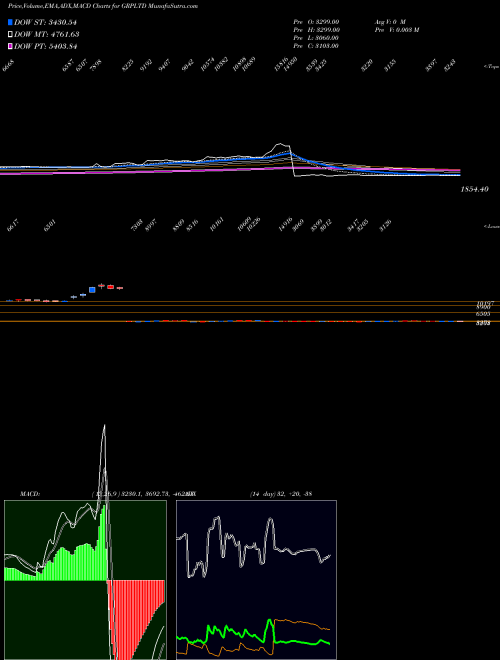This screenshot has width=500, height=660.
Task: Click the 'Pre C: 3103.00' value
Action: (x=316, y=46)
